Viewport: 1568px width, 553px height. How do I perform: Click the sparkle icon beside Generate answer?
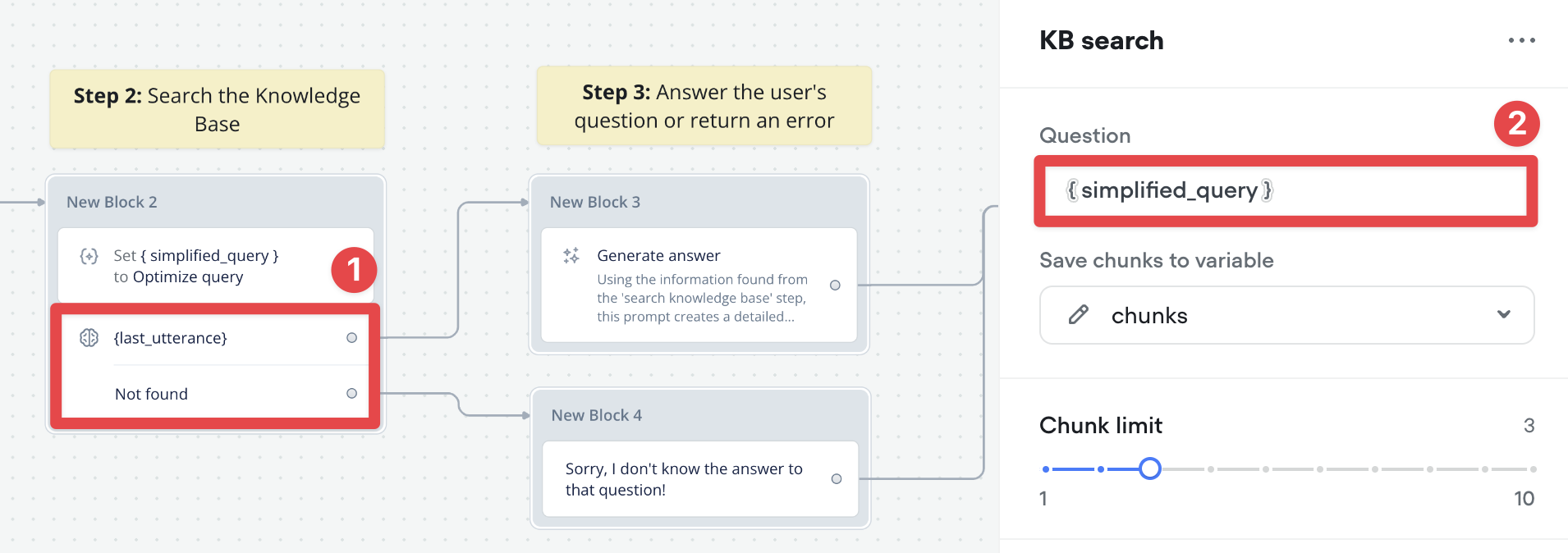[x=571, y=255]
